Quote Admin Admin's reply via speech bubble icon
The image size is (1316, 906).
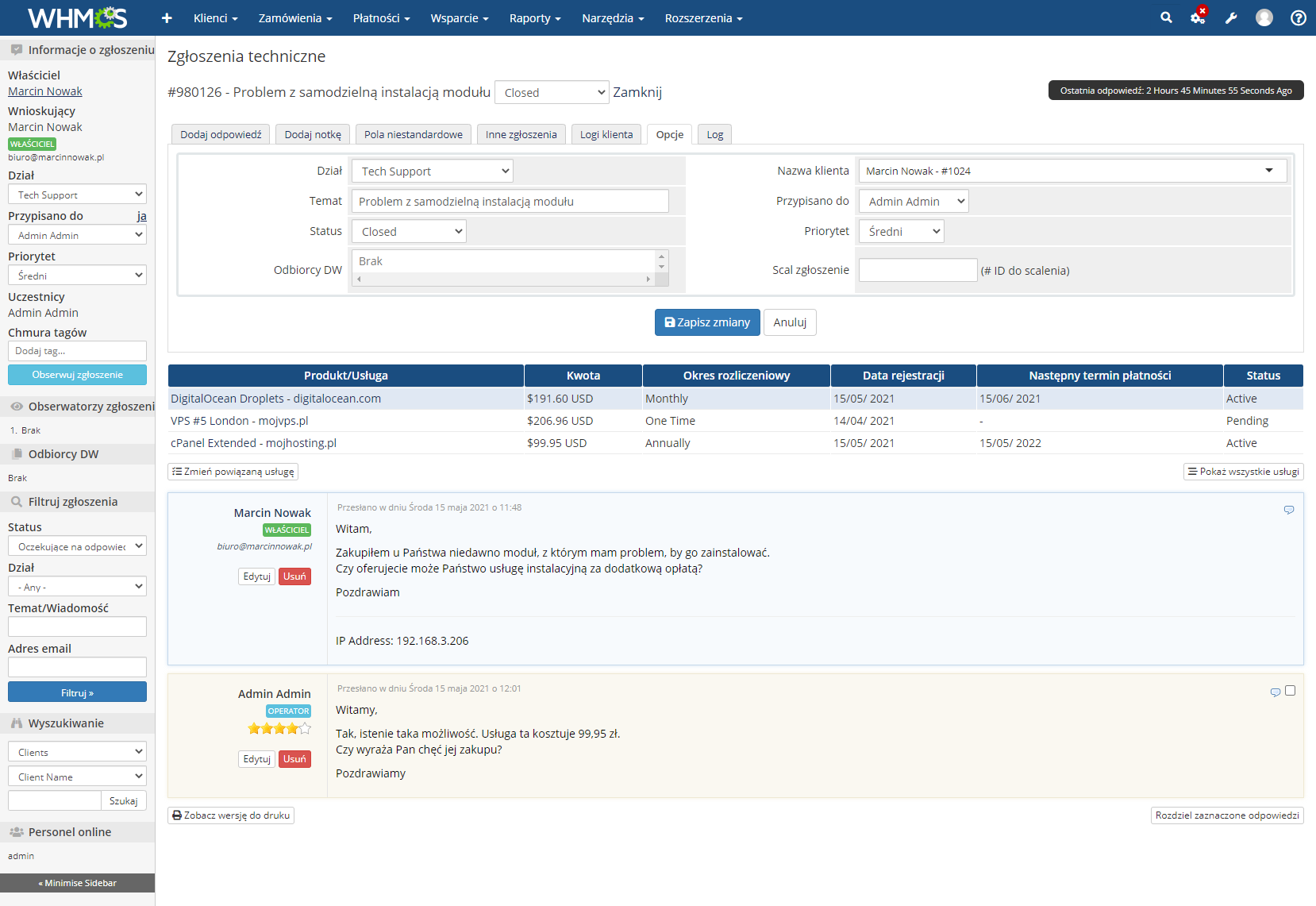pos(1275,692)
